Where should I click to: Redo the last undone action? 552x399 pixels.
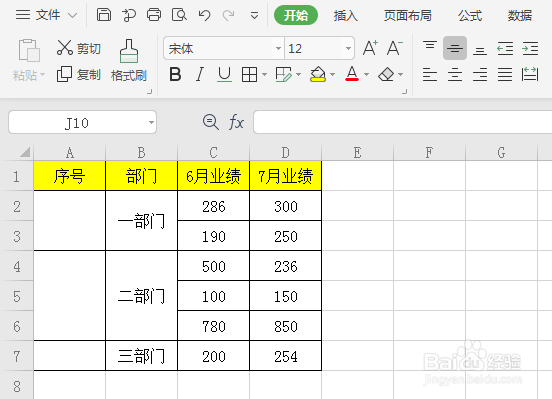click(229, 15)
